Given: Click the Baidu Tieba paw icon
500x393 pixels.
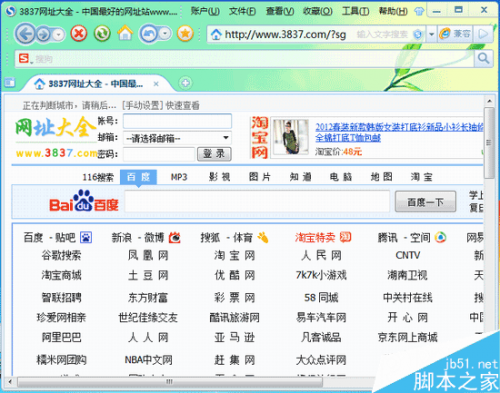Looking at the screenshot, I should click(86, 237).
